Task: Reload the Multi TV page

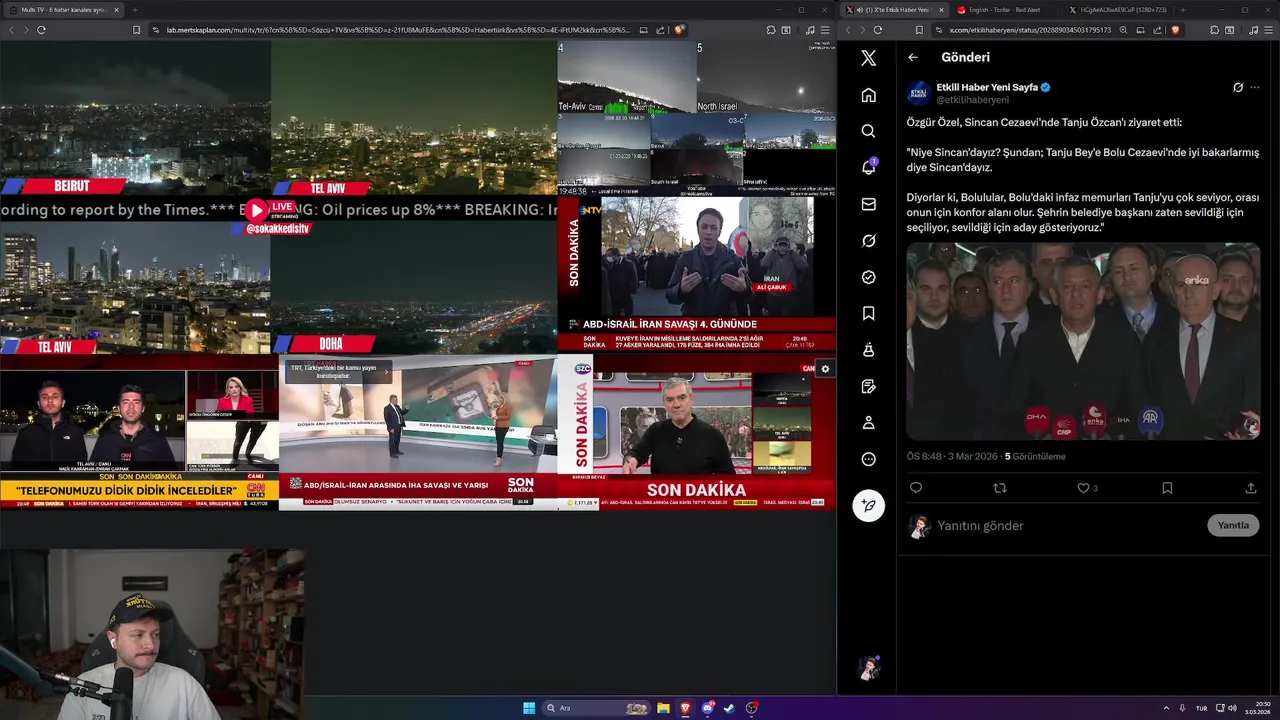Action: 41,30
